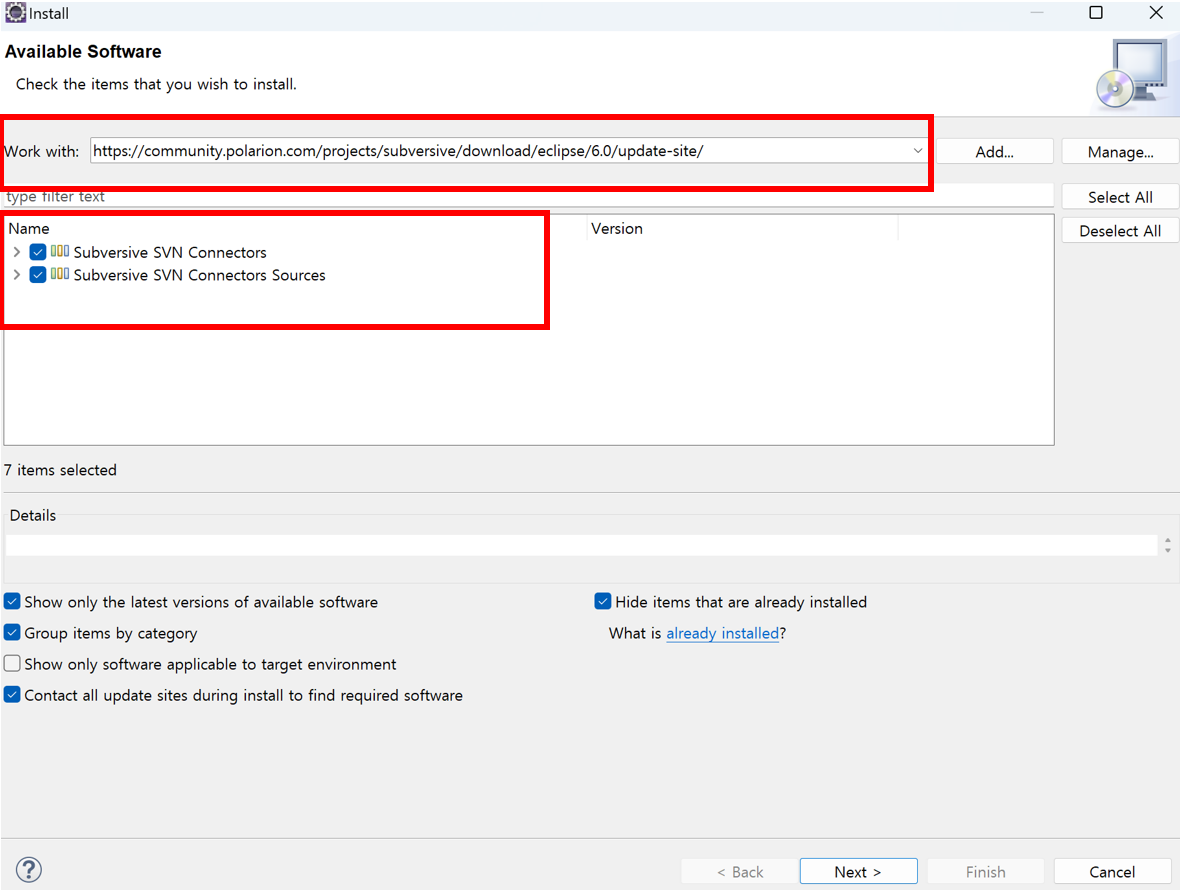Toggle Show only the latest versions checkbox

click(x=12, y=601)
